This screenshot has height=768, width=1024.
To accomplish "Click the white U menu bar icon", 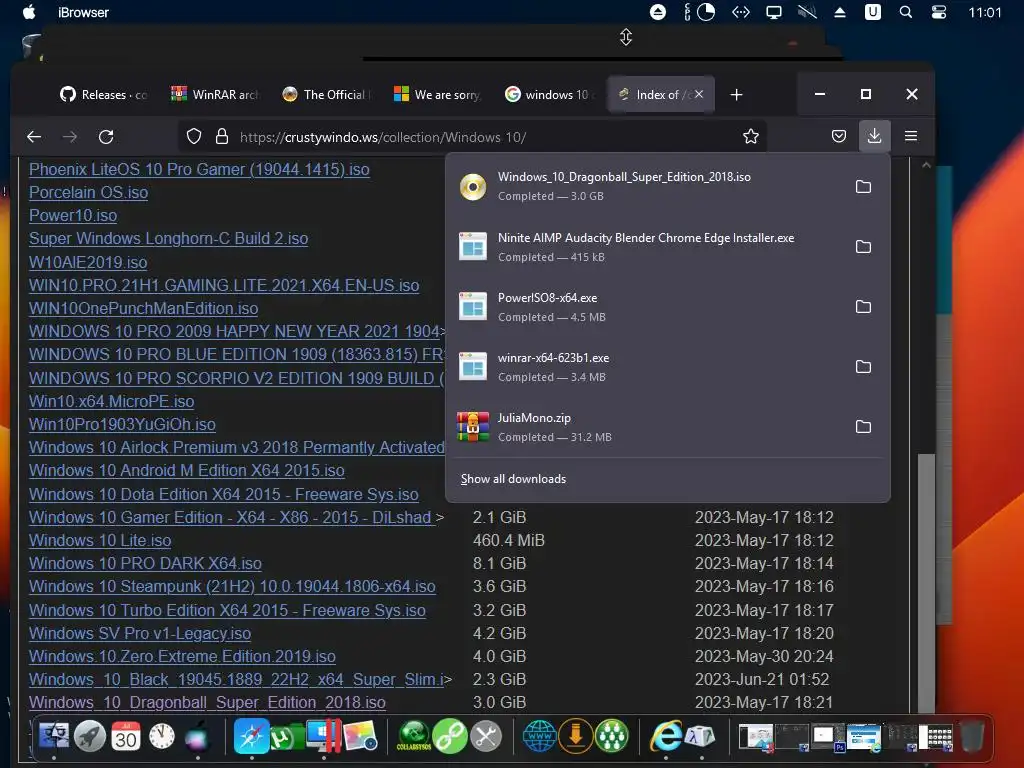I will tap(872, 12).
